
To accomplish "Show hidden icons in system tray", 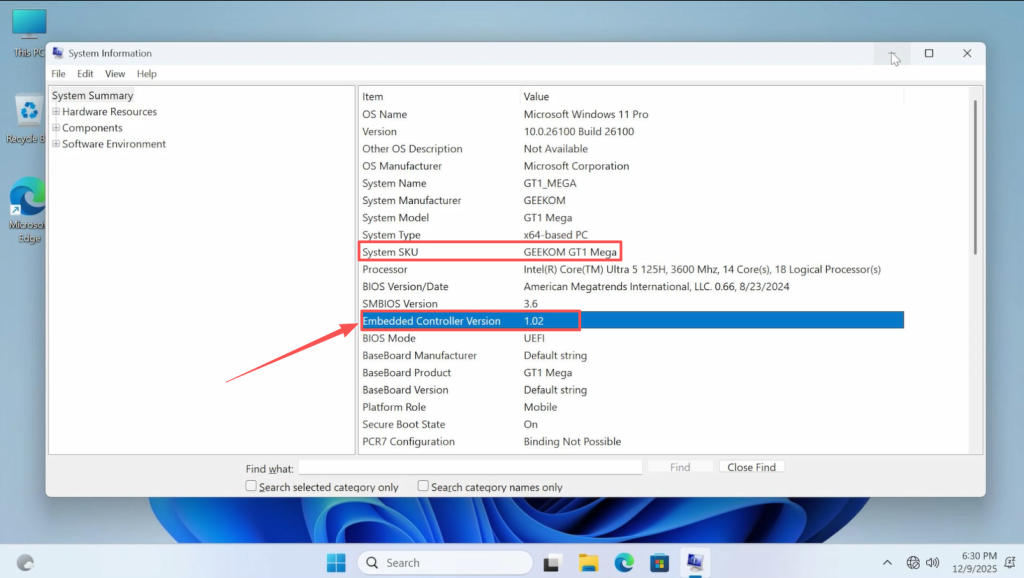I will (887, 563).
